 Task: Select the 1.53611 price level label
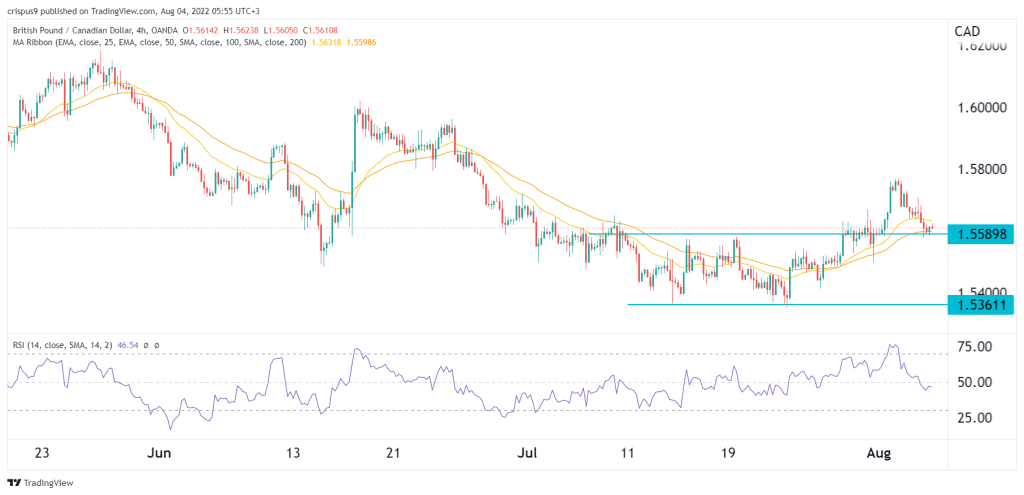[980, 304]
